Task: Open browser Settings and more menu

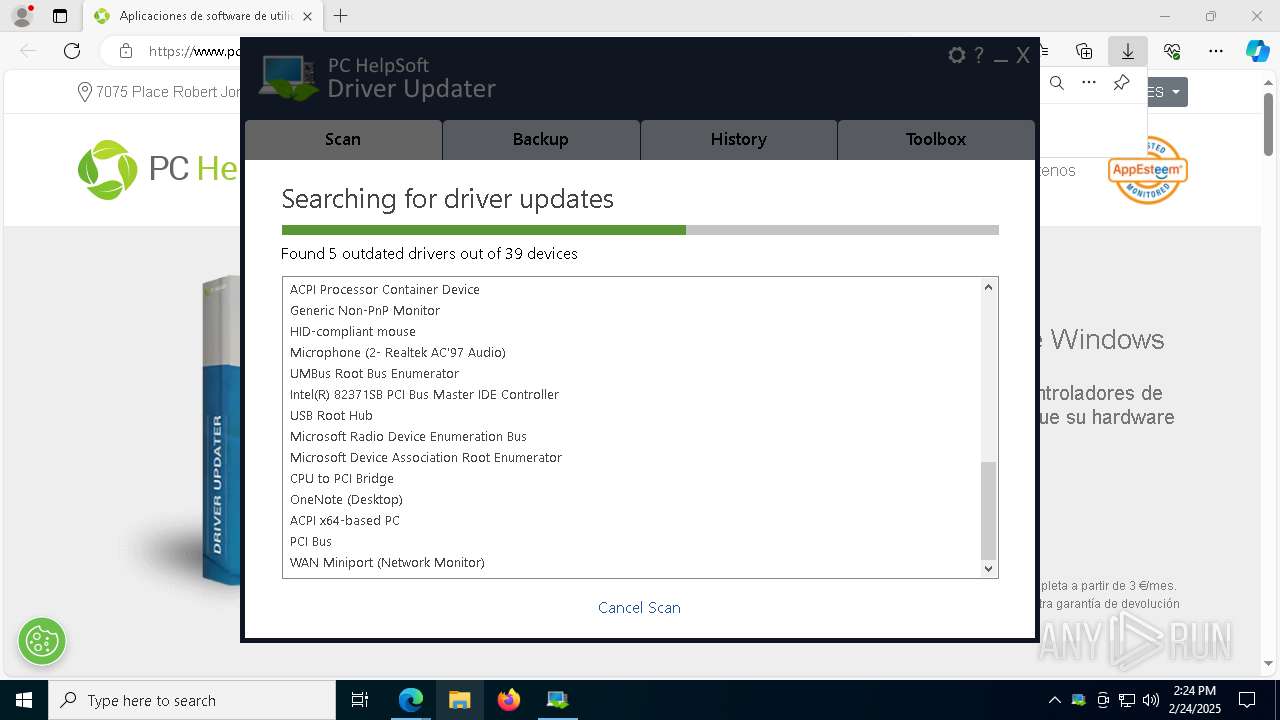Action: [x=1216, y=51]
